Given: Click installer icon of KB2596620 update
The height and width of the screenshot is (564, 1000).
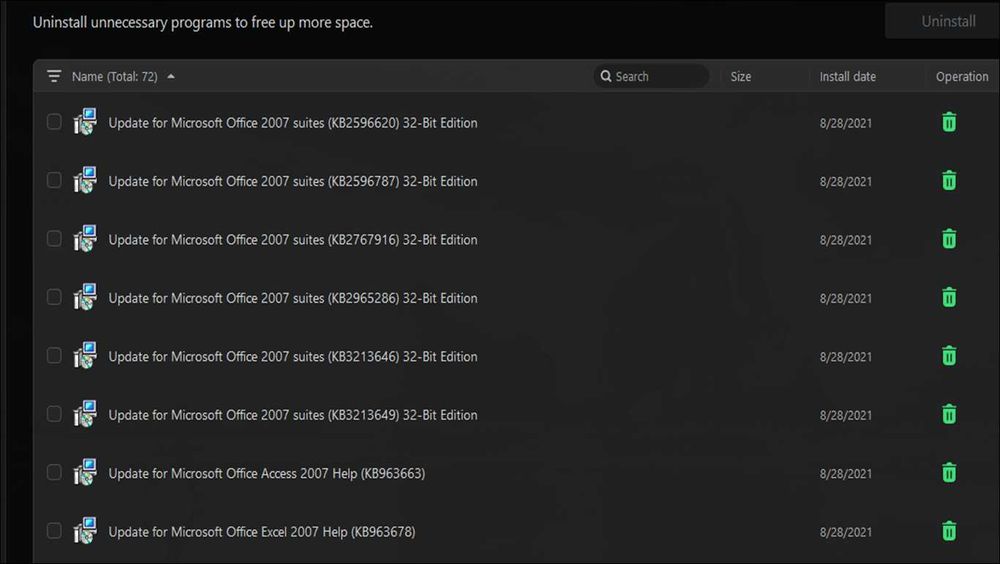Looking at the screenshot, I should pos(85,122).
